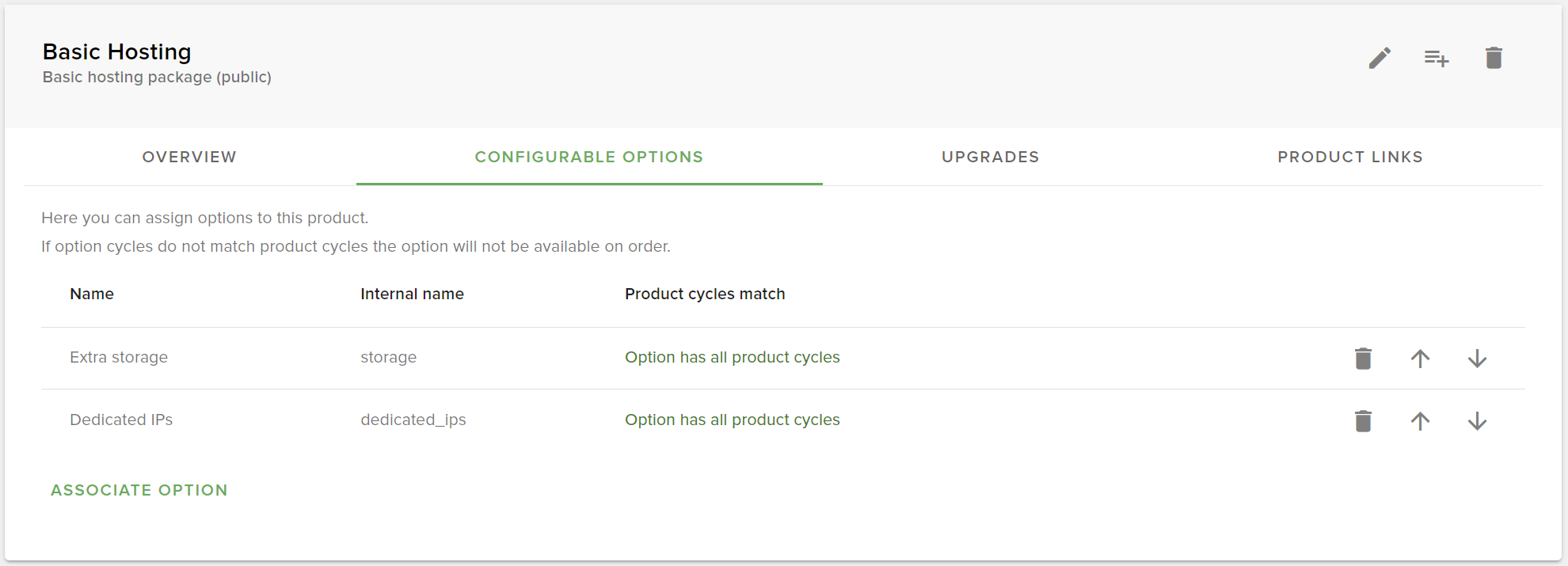Open the Upgrades tab

pos(990,157)
